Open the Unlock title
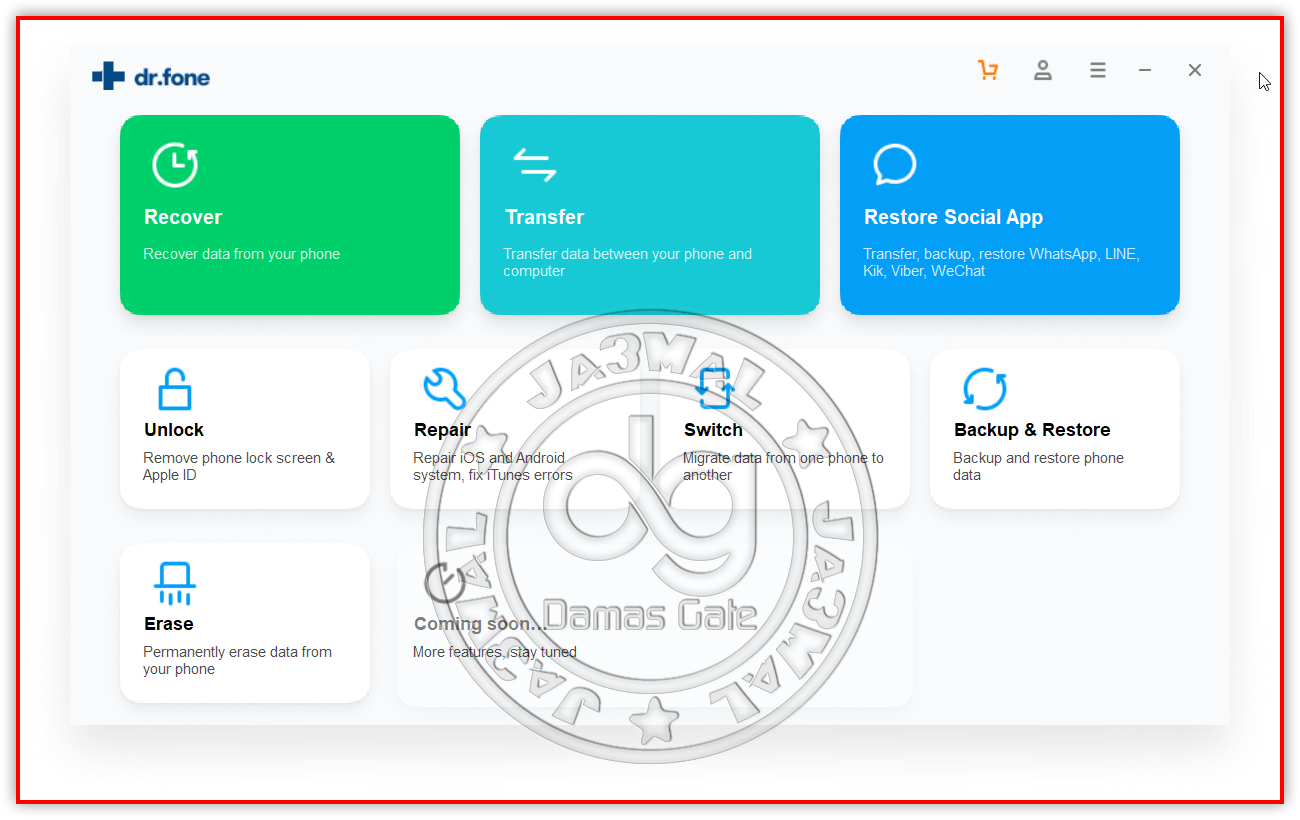This screenshot has width=1300, height=820. click(x=174, y=430)
